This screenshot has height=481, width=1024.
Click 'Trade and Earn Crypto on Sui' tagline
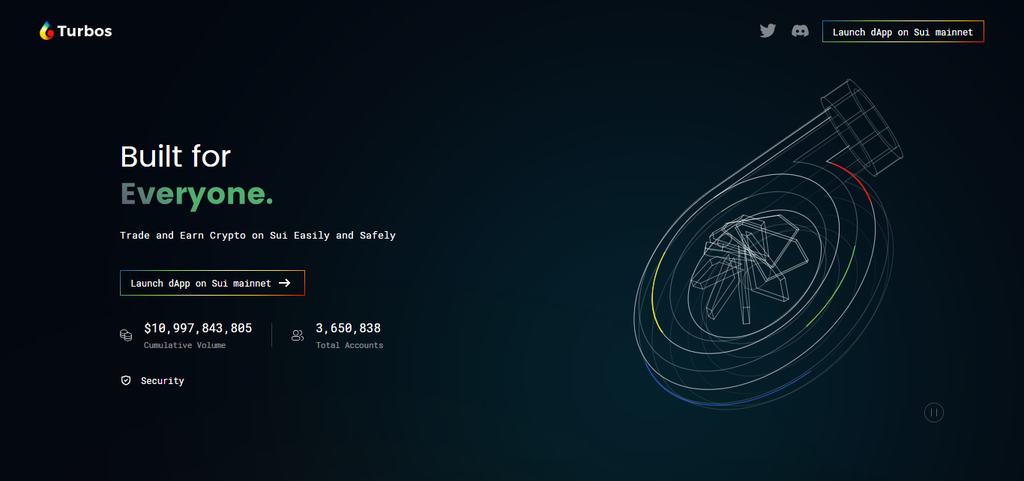tap(258, 235)
